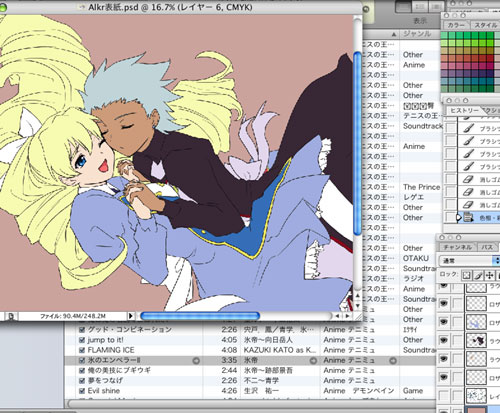500x413 pixels.
Task: Click the history state marker beside 色相・彩度
Action: click(459, 218)
